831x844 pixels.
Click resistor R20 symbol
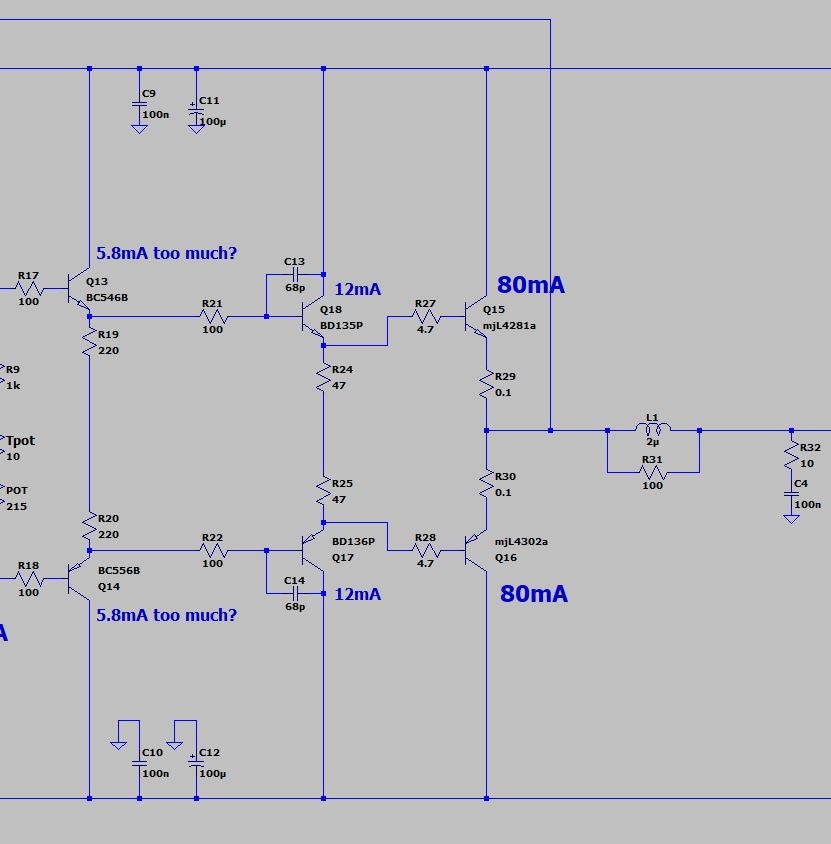click(89, 526)
